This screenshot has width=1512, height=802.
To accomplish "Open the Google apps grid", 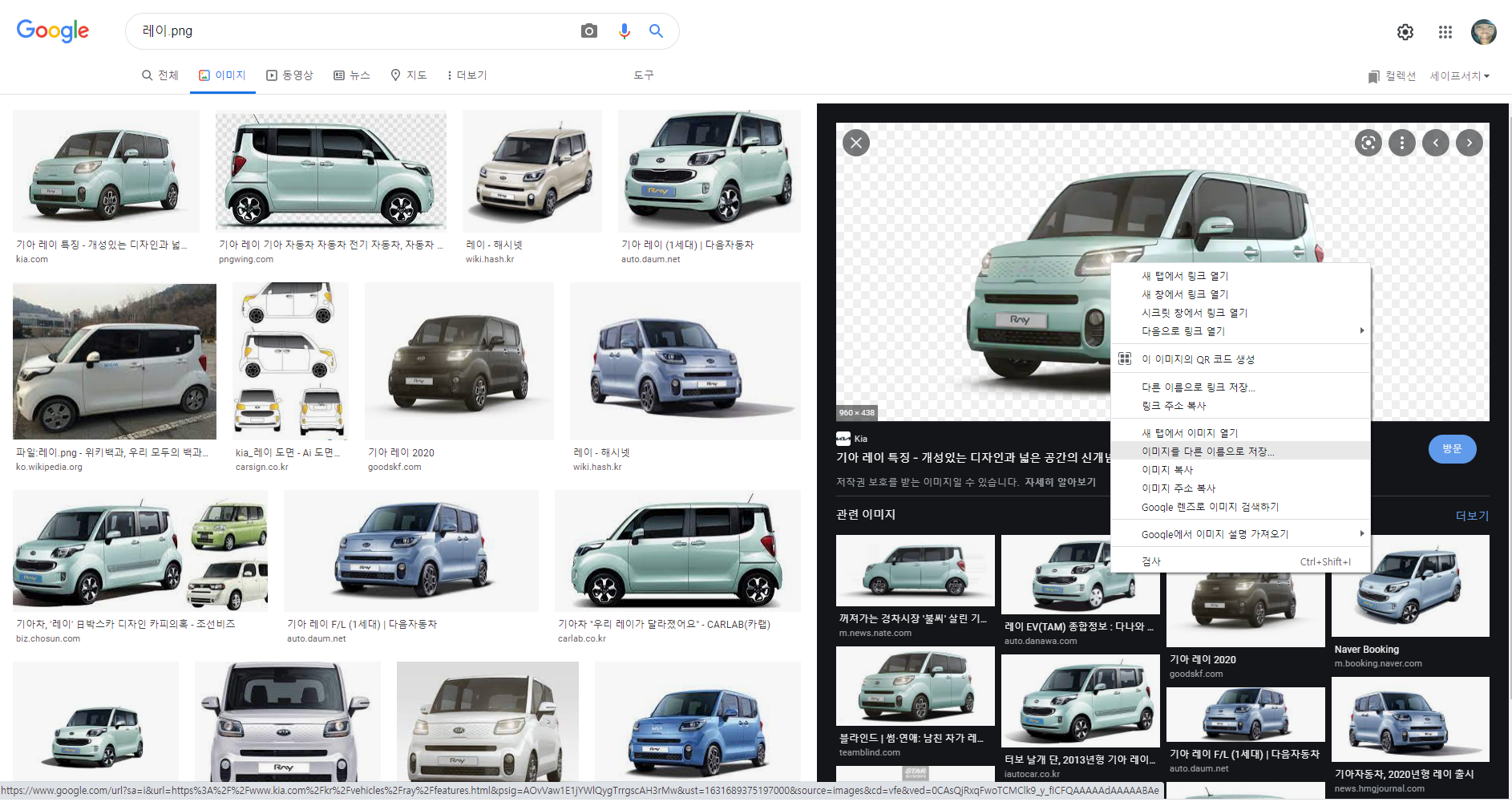I will click(1445, 32).
